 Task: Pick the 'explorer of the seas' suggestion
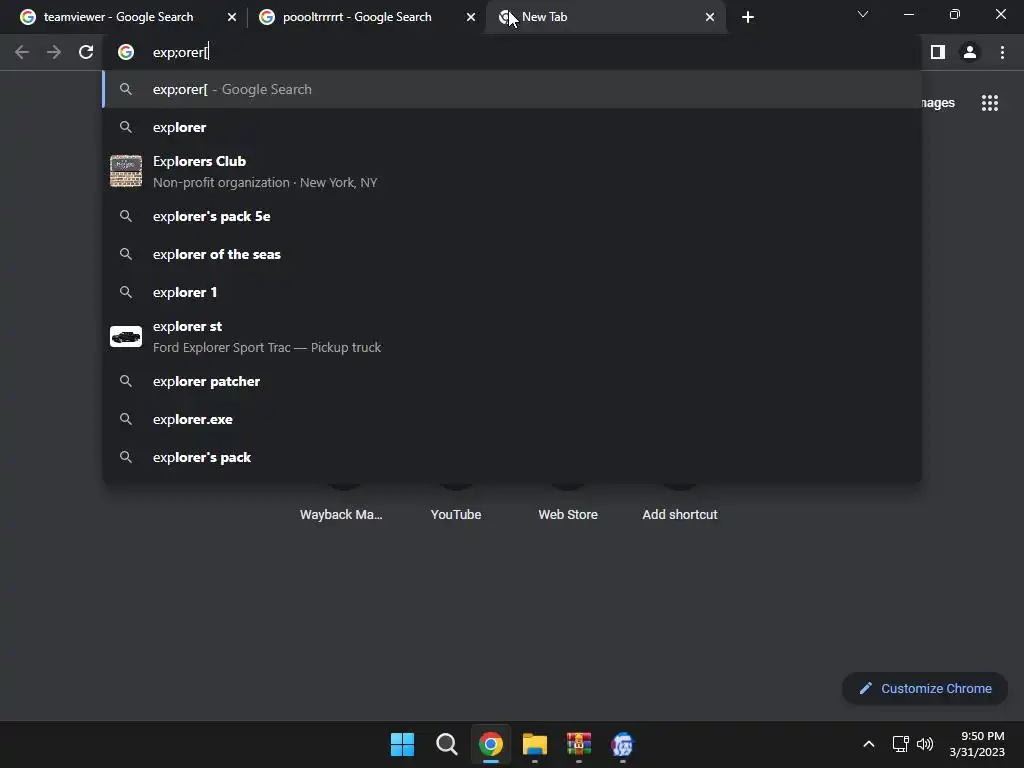tap(512, 254)
